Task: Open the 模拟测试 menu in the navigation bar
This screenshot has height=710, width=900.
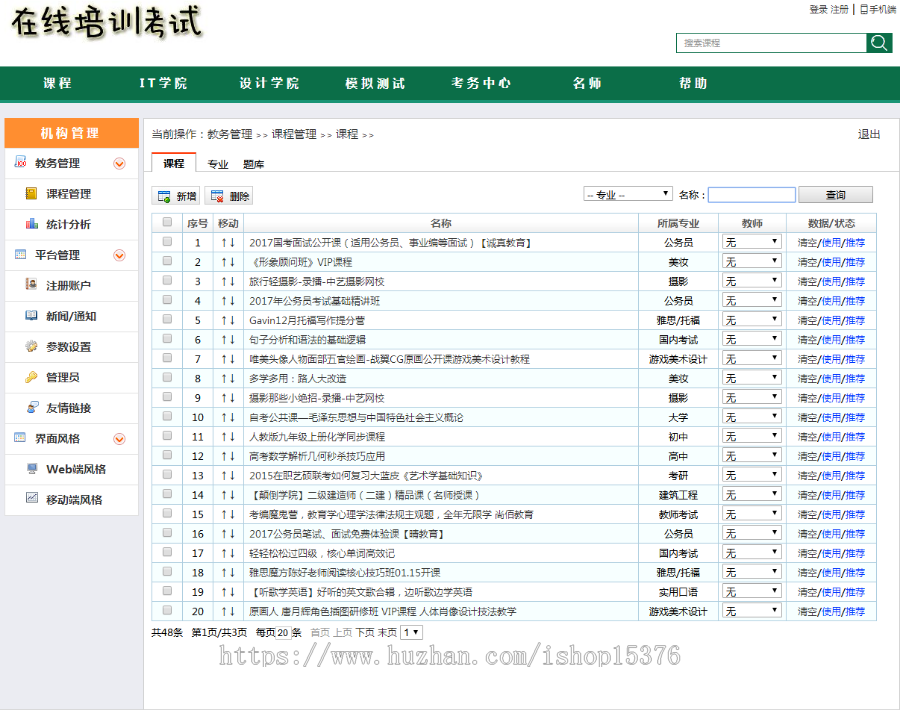Action: pyautogui.click(x=376, y=85)
